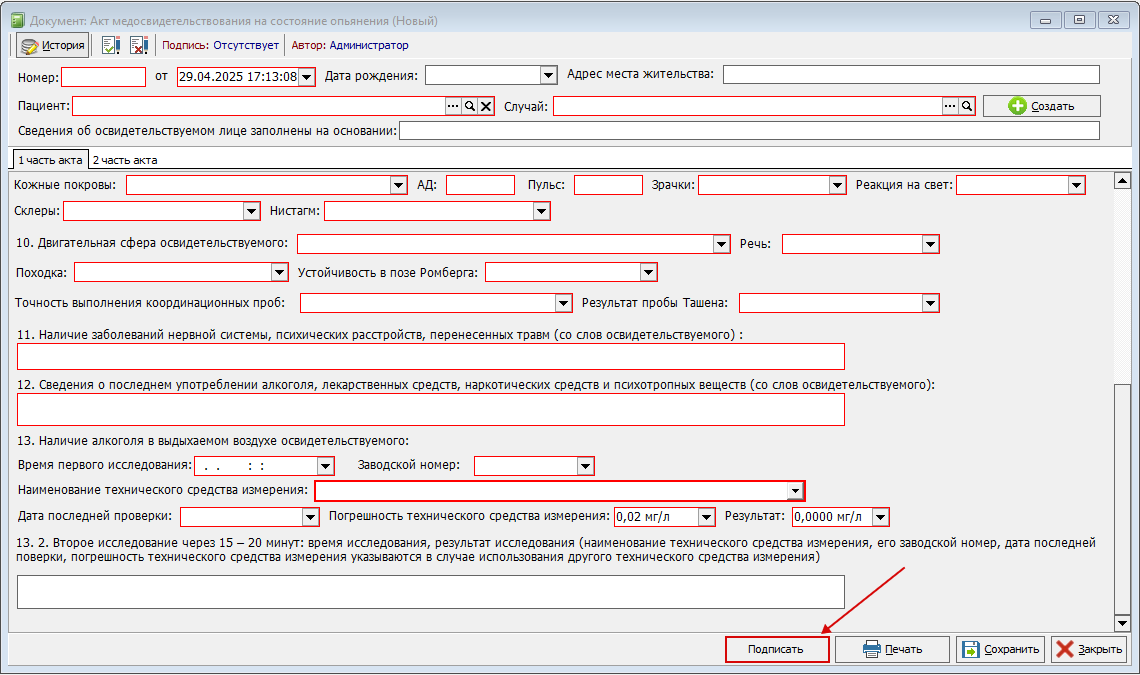Open the Зрачки dropdown list
1140x675 pixels.
click(x=838, y=185)
